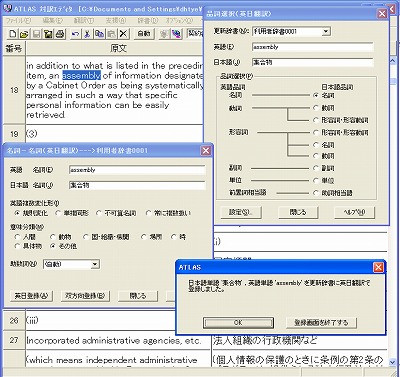Click the Delete X toolbar icon
This screenshot has width=400, height=377.
pos(123,34)
